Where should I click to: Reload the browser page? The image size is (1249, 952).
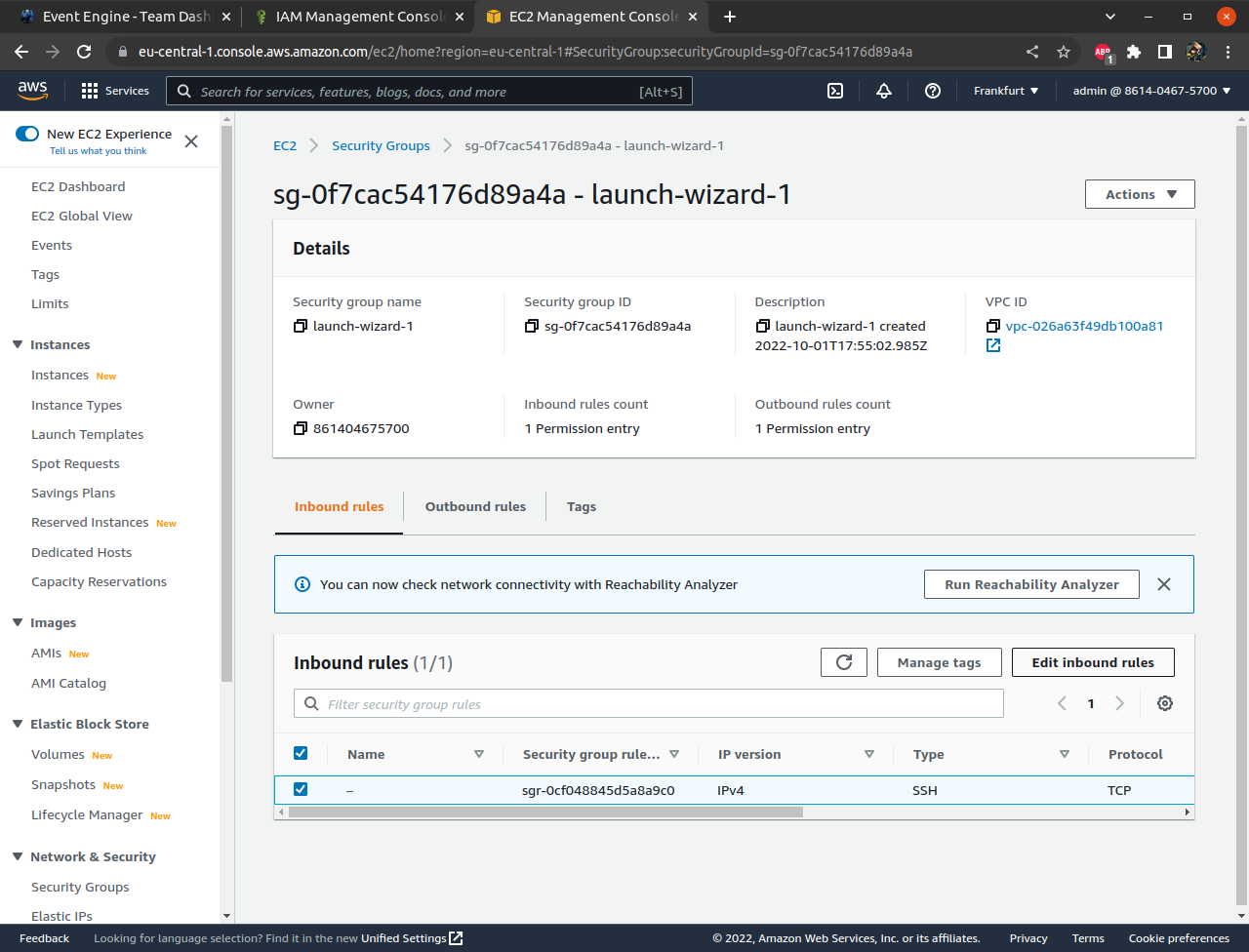point(84,52)
